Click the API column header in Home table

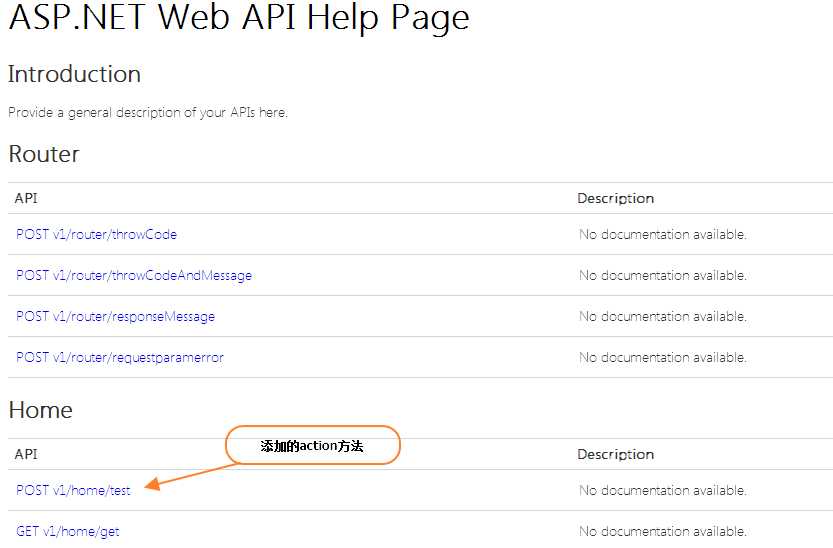pos(26,455)
